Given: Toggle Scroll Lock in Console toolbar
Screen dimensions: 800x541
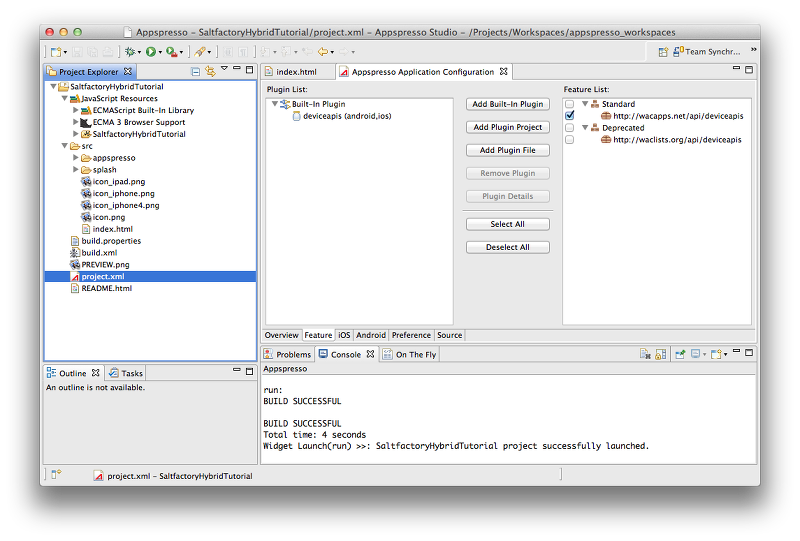Looking at the screenshot, I should (x=661, y=354).
